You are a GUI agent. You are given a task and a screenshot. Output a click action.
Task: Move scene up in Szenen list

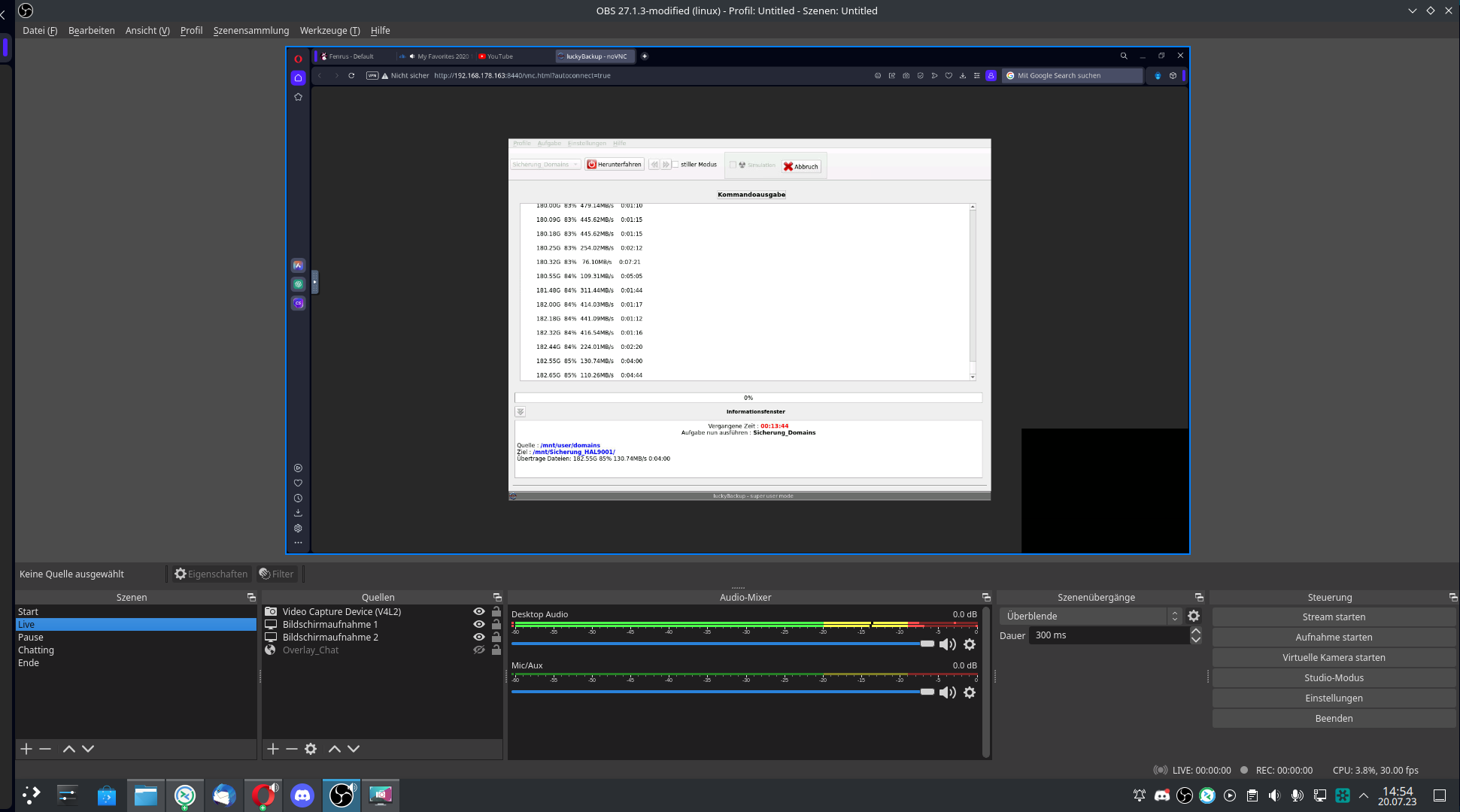coord(69,749)
